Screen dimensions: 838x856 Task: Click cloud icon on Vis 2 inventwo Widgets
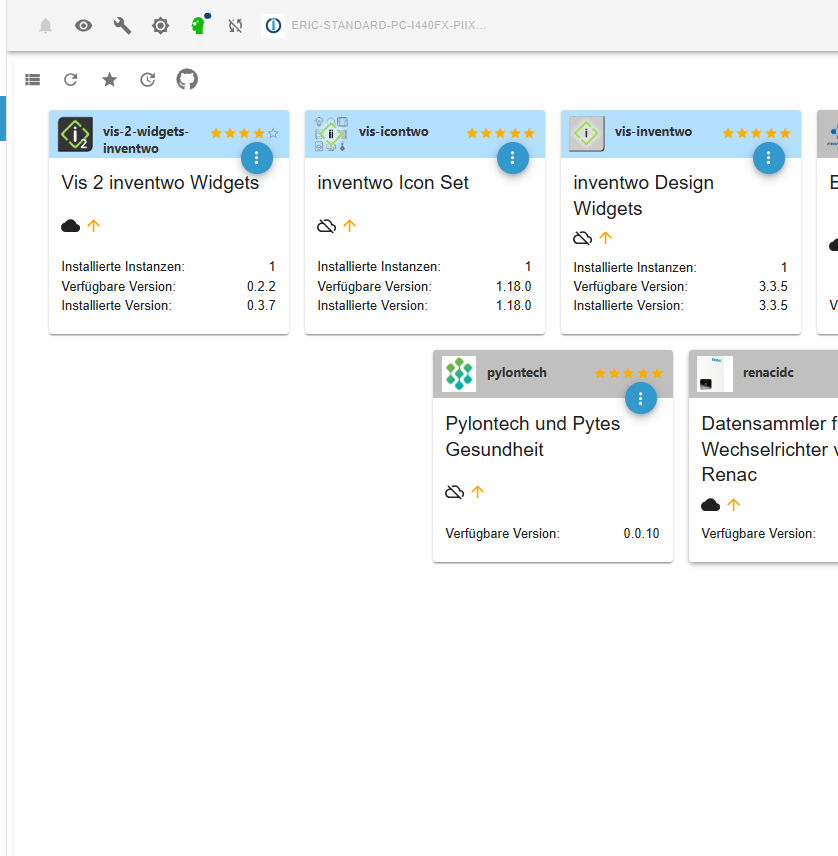point(70,226)
